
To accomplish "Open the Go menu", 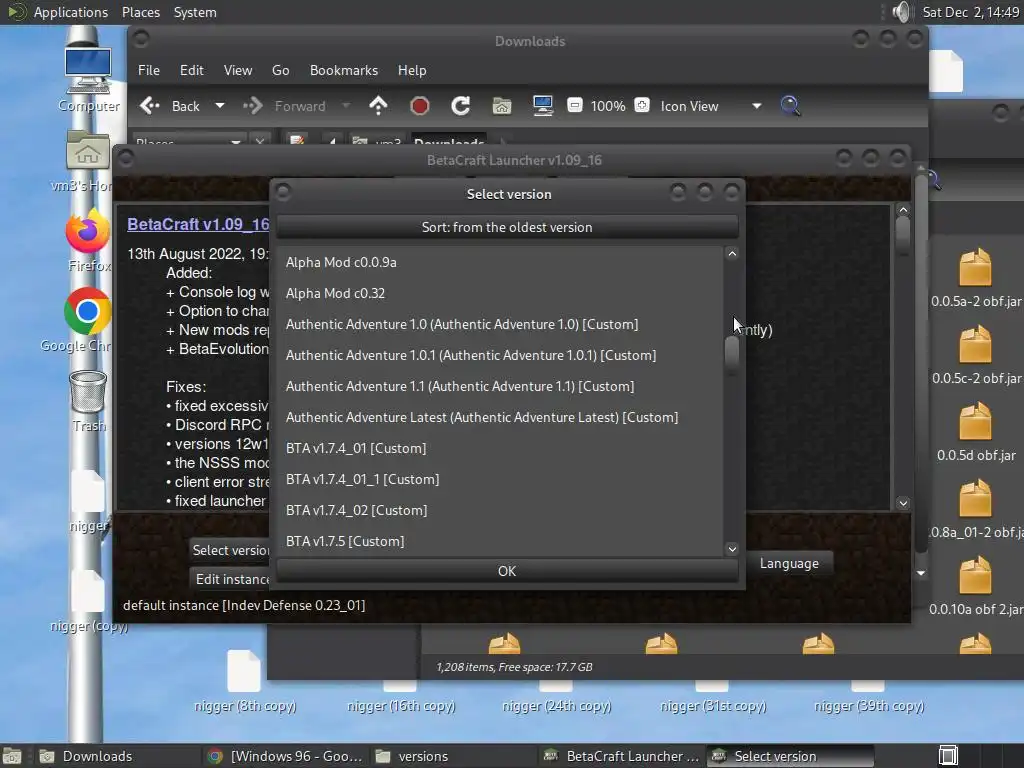I will tap(280, 70).
